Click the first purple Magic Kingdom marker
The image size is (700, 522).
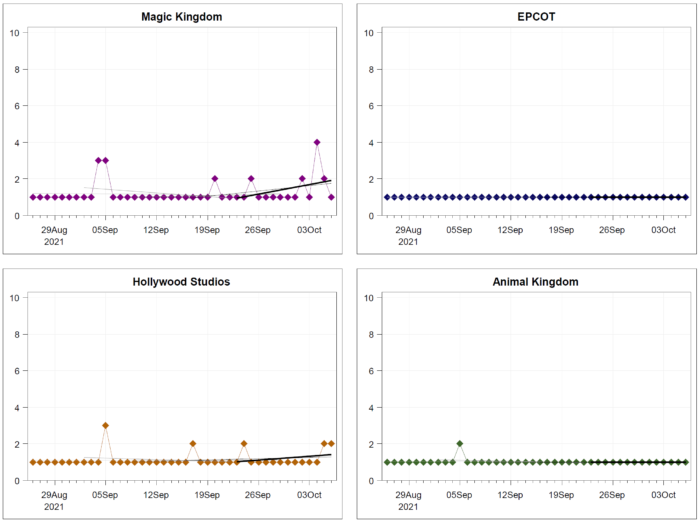click(33, 197)
